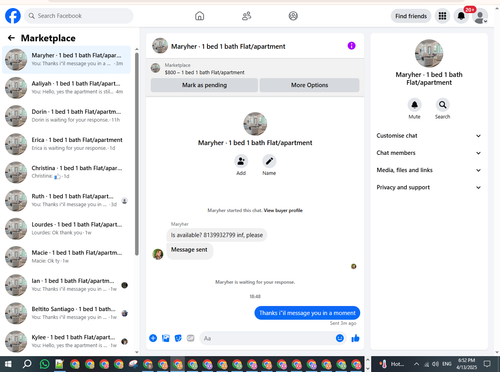The image size is (500, 372).
Task: Choose a GIF in the composer
Action: [x=190, y=338]
